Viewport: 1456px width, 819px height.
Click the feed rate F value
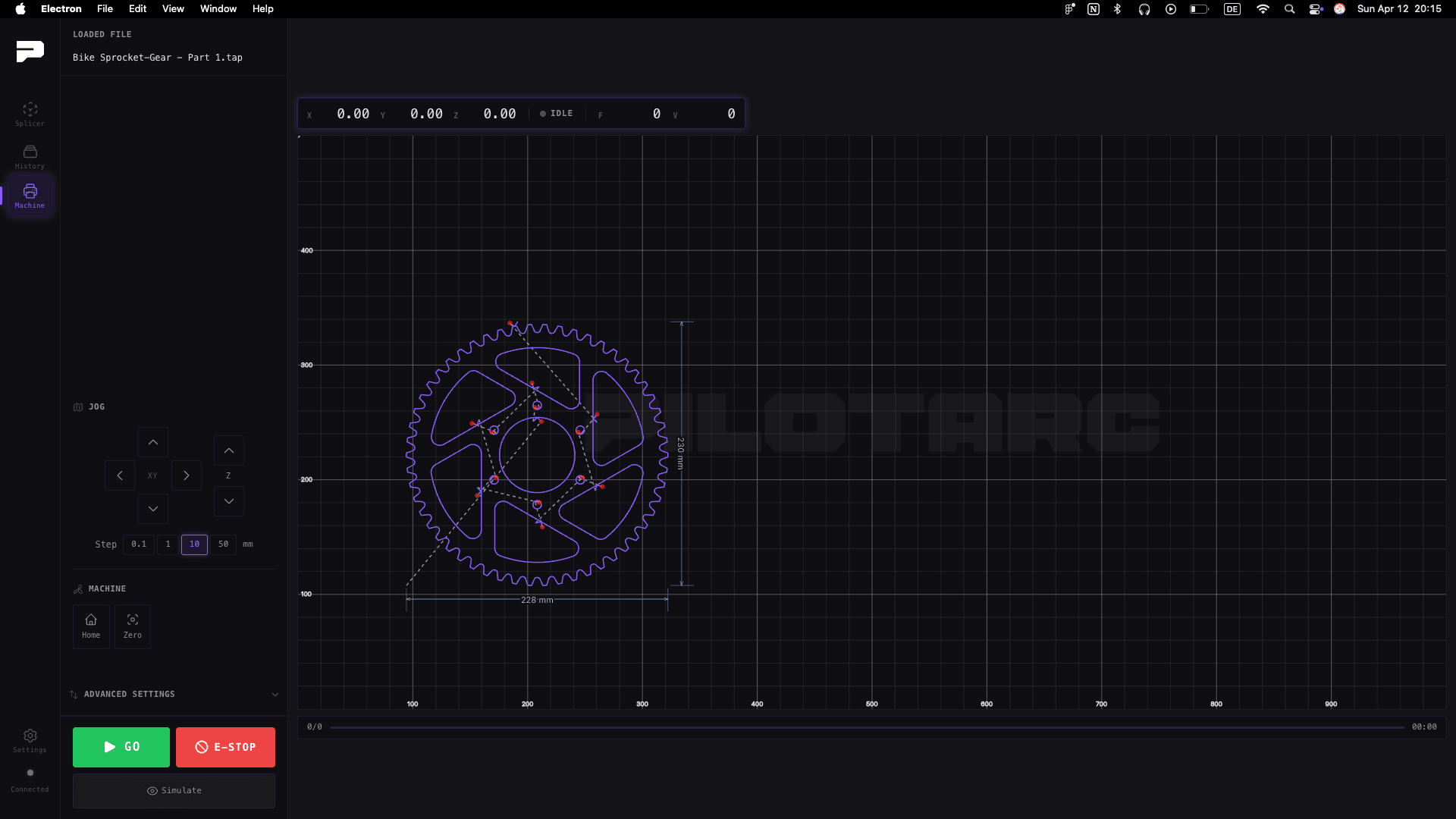click(x=657, y=114)
